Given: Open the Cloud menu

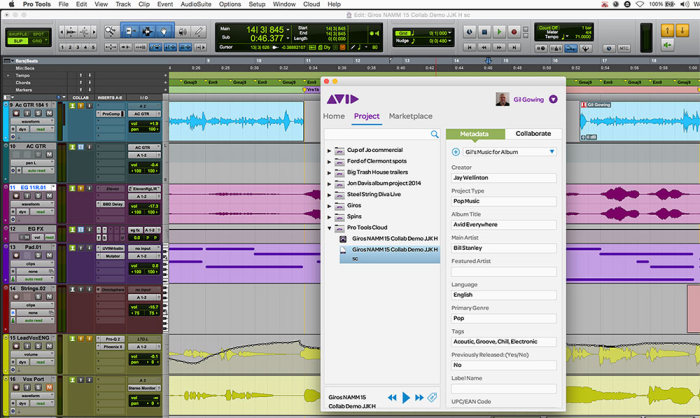Looking at the screenshot, I should pyautogui.click(x=311, y=4).
